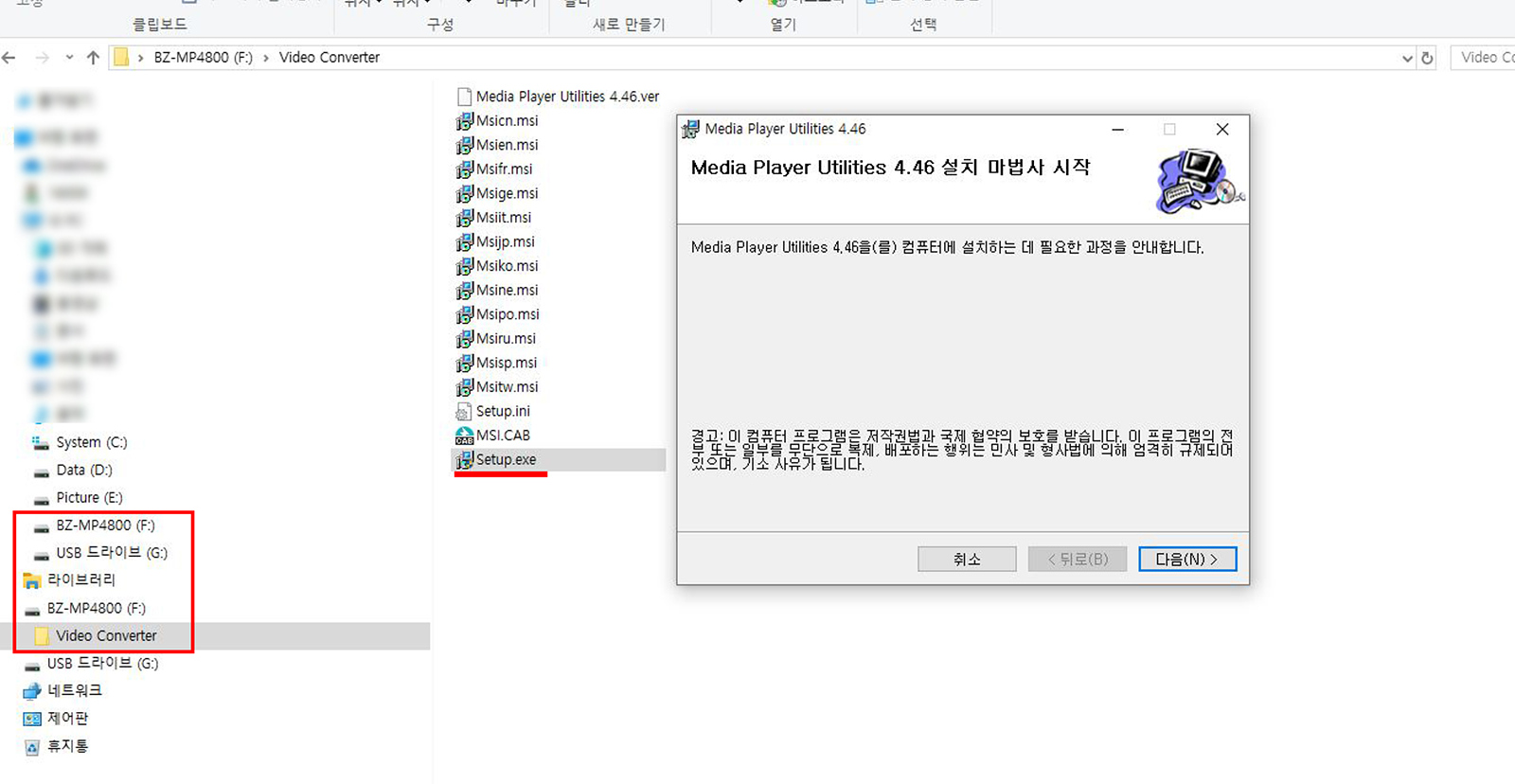
Task: Click the System (C:) drive icon
Action: click(40, 442)
